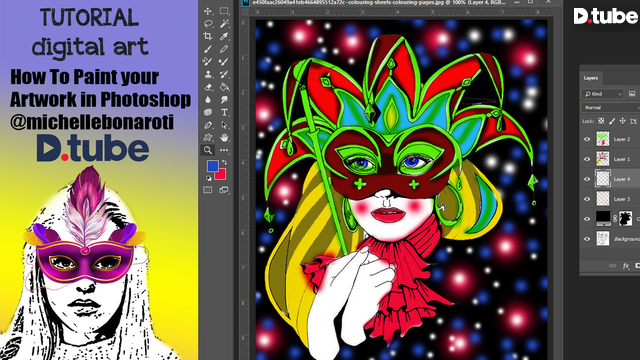Image resolution: width=640 pixels, height=360 pixels.
Task: Select the Zoom magnifier tool
Action: (x=208, y=150)
